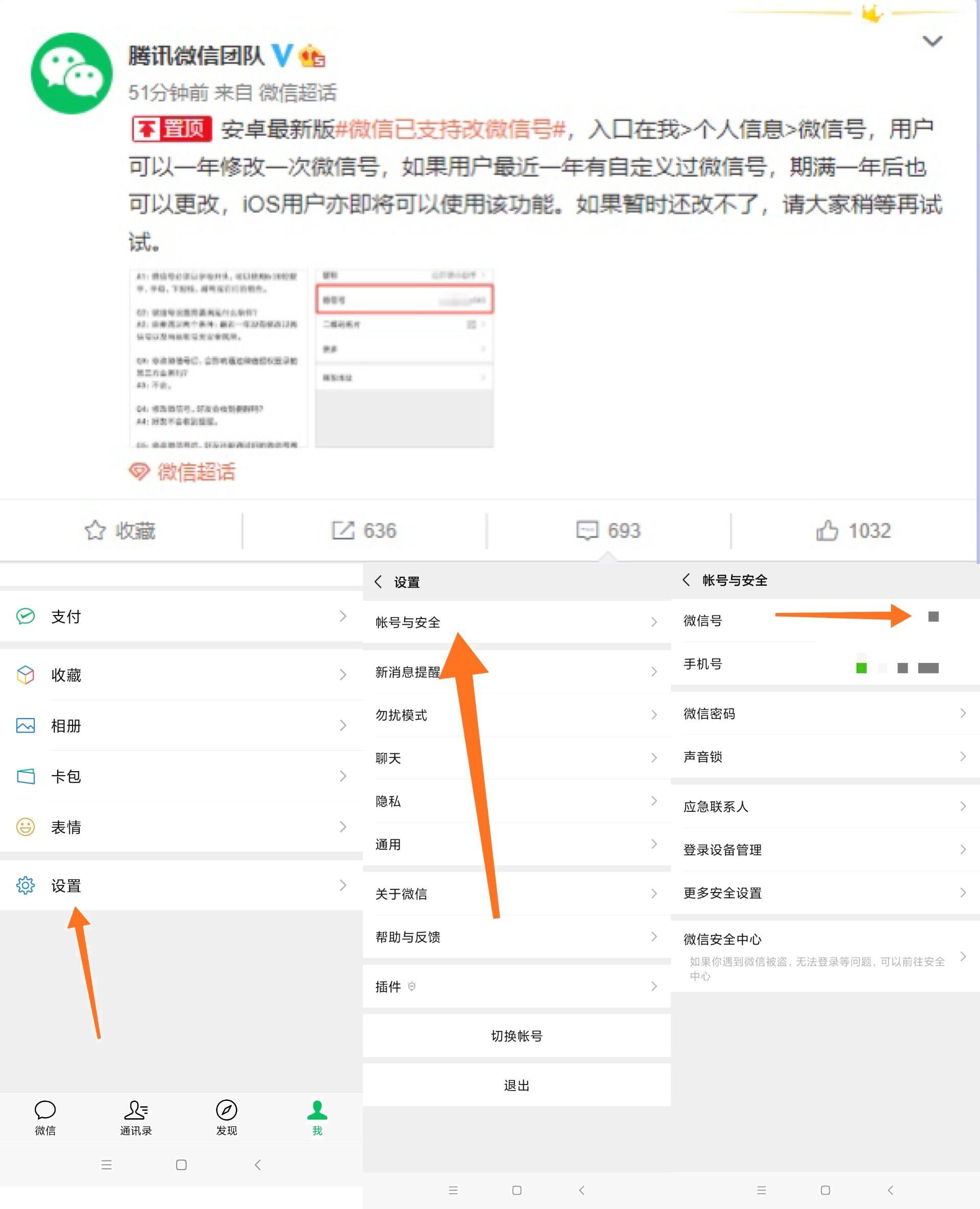980x1209 pixels.
Task: Open 微信密码 settings
Action: pyautogui.click(x=825, y=713)
